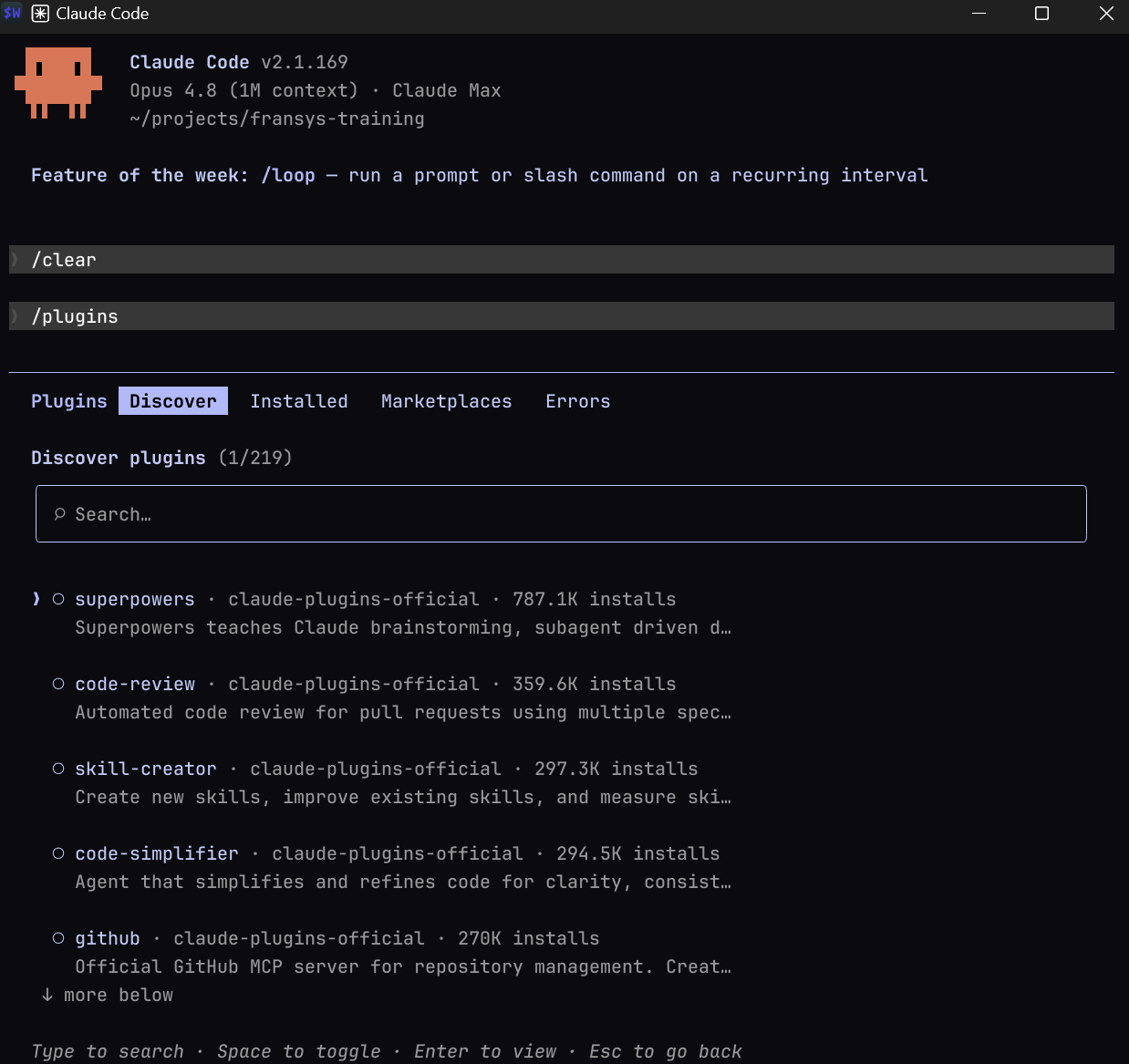1129x1064 pixels.
Task: Click the 'Claude Max' plan text
Action: (447, 90)
